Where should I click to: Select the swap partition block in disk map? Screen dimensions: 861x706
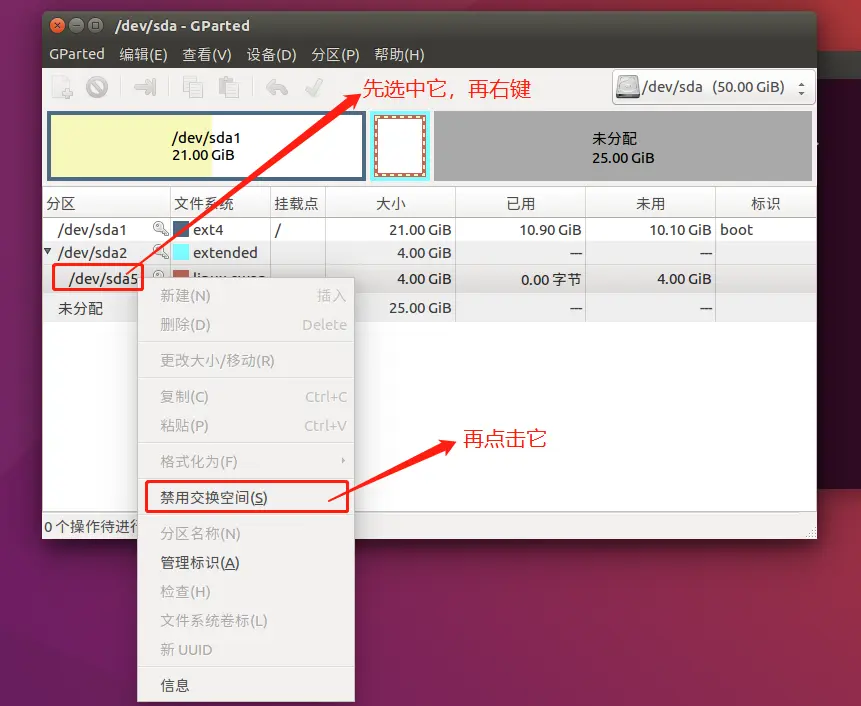coord(400,146)
